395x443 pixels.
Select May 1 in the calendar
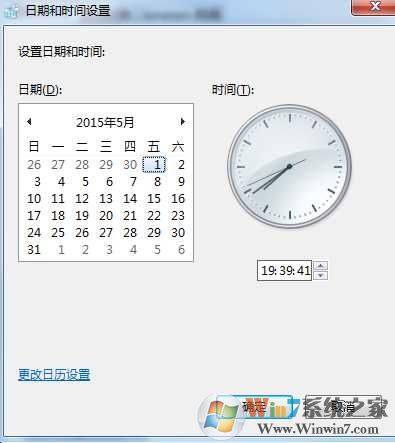(154, 164)
